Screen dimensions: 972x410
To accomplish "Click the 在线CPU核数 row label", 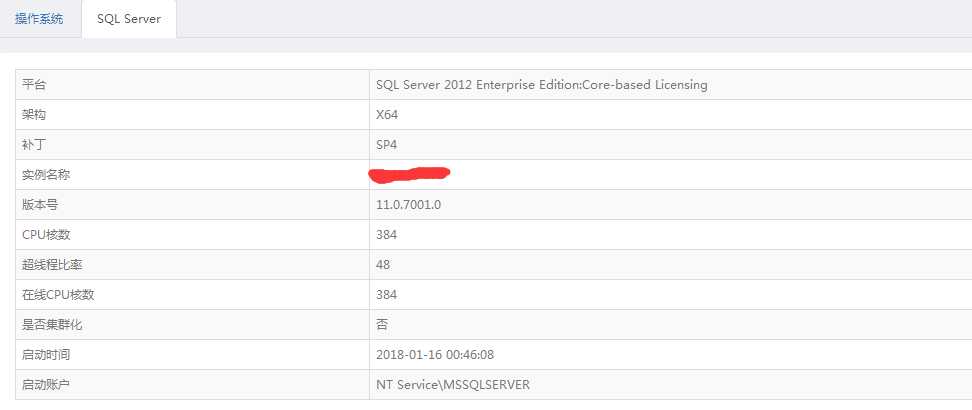I will (x=58, y=295).
